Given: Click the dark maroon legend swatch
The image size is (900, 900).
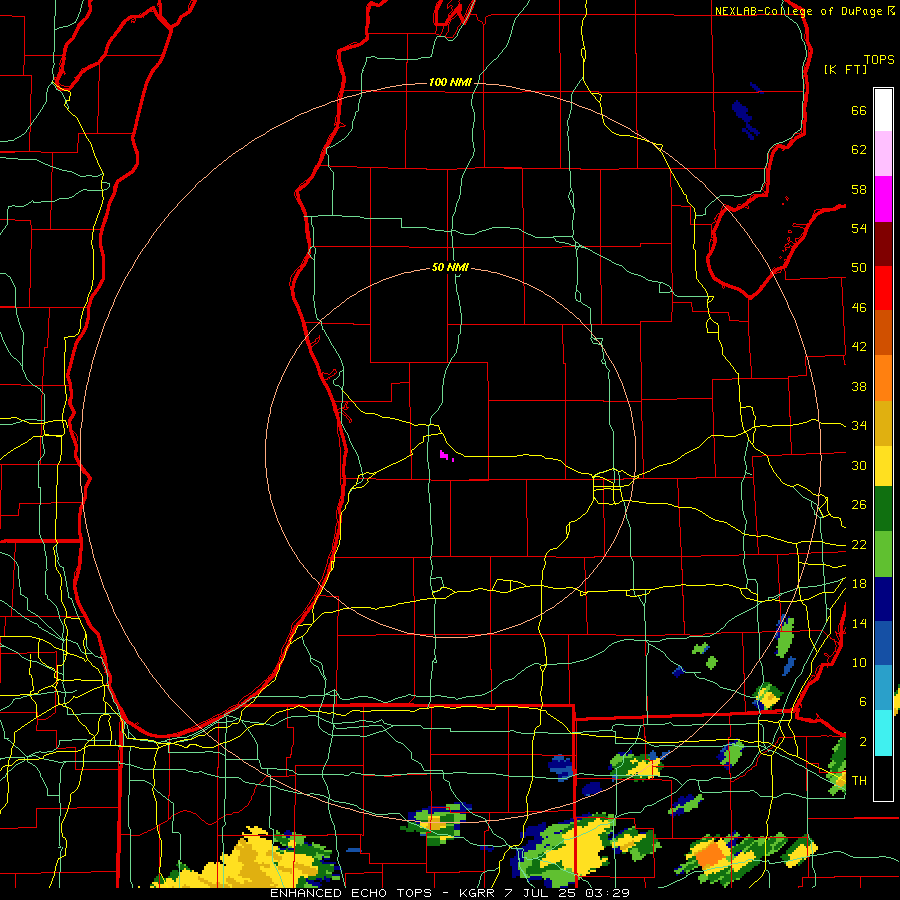Looking at the screenshot, I should pyautogui.click(x=883, y=245).
